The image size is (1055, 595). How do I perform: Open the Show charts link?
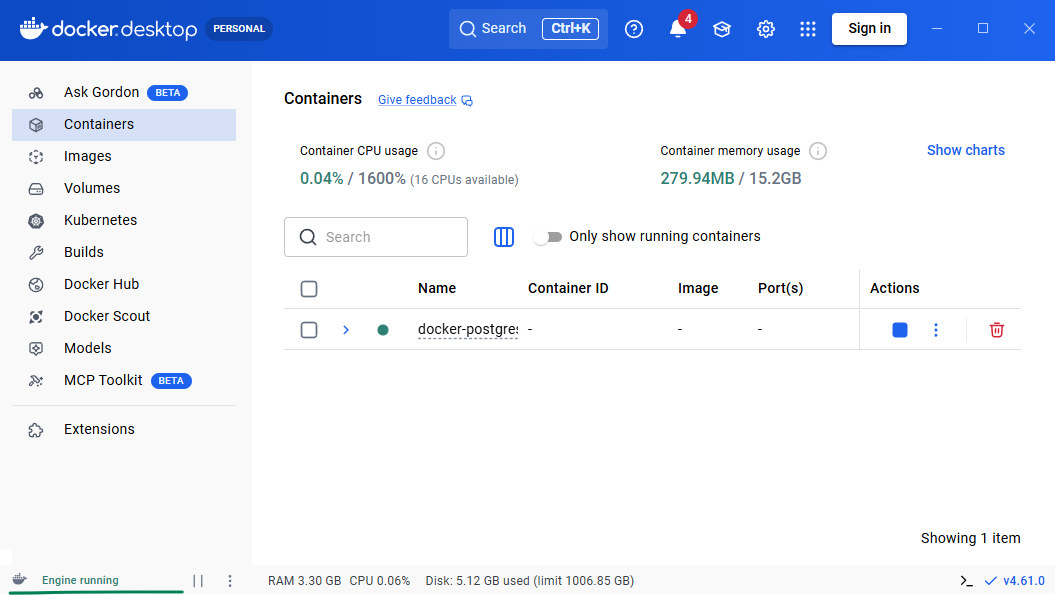click(x=965, y=150)
